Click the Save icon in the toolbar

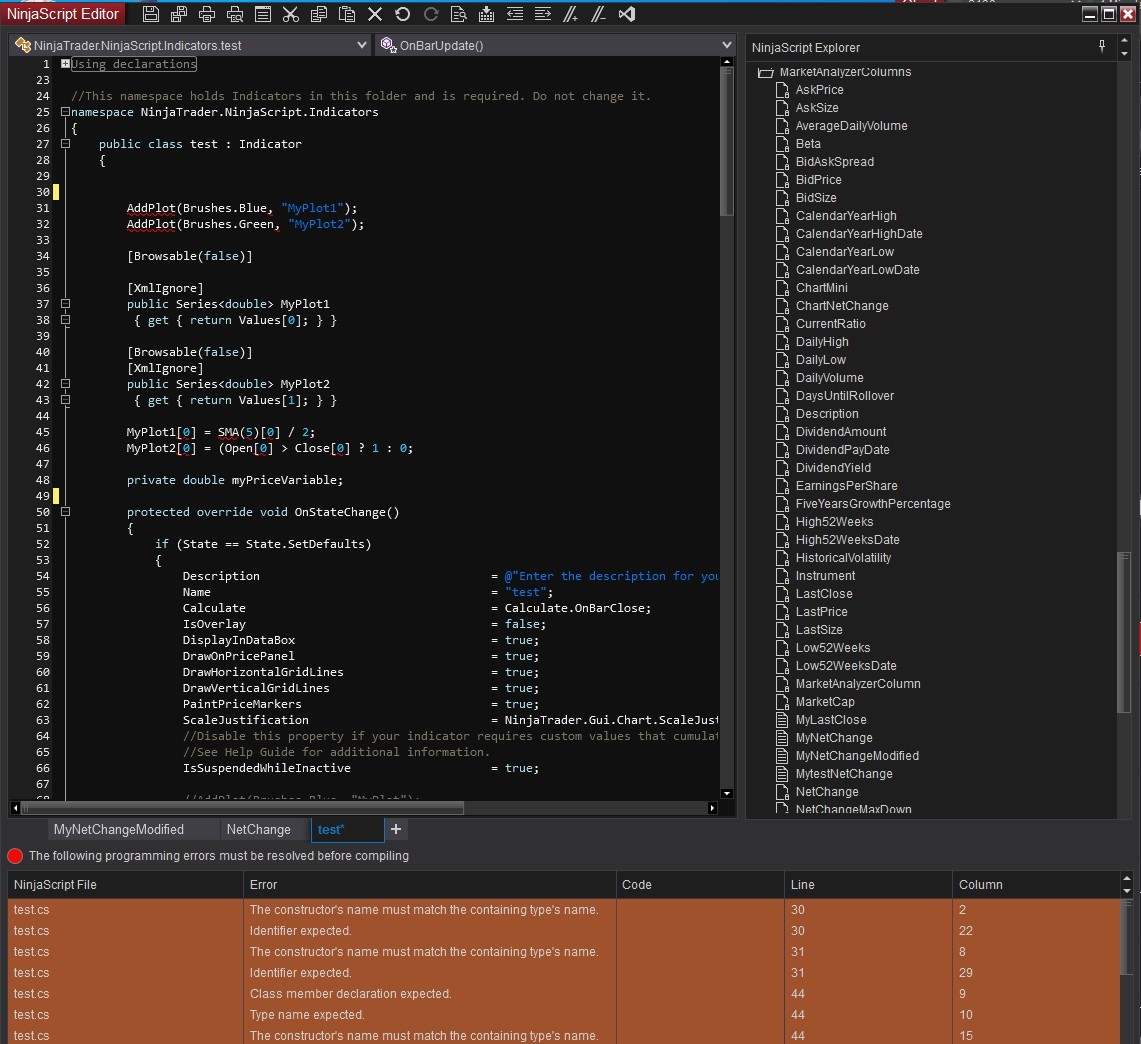click(x=151, y=14)
